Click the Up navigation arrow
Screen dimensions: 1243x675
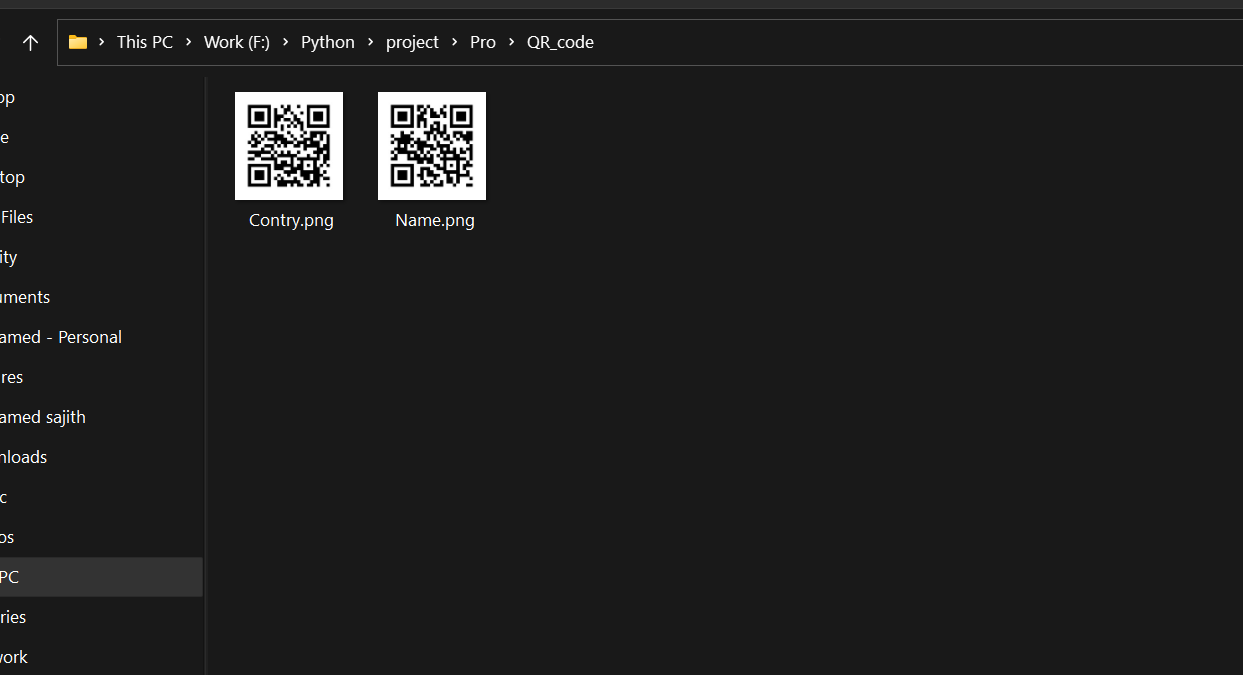[x=30, y=42]
